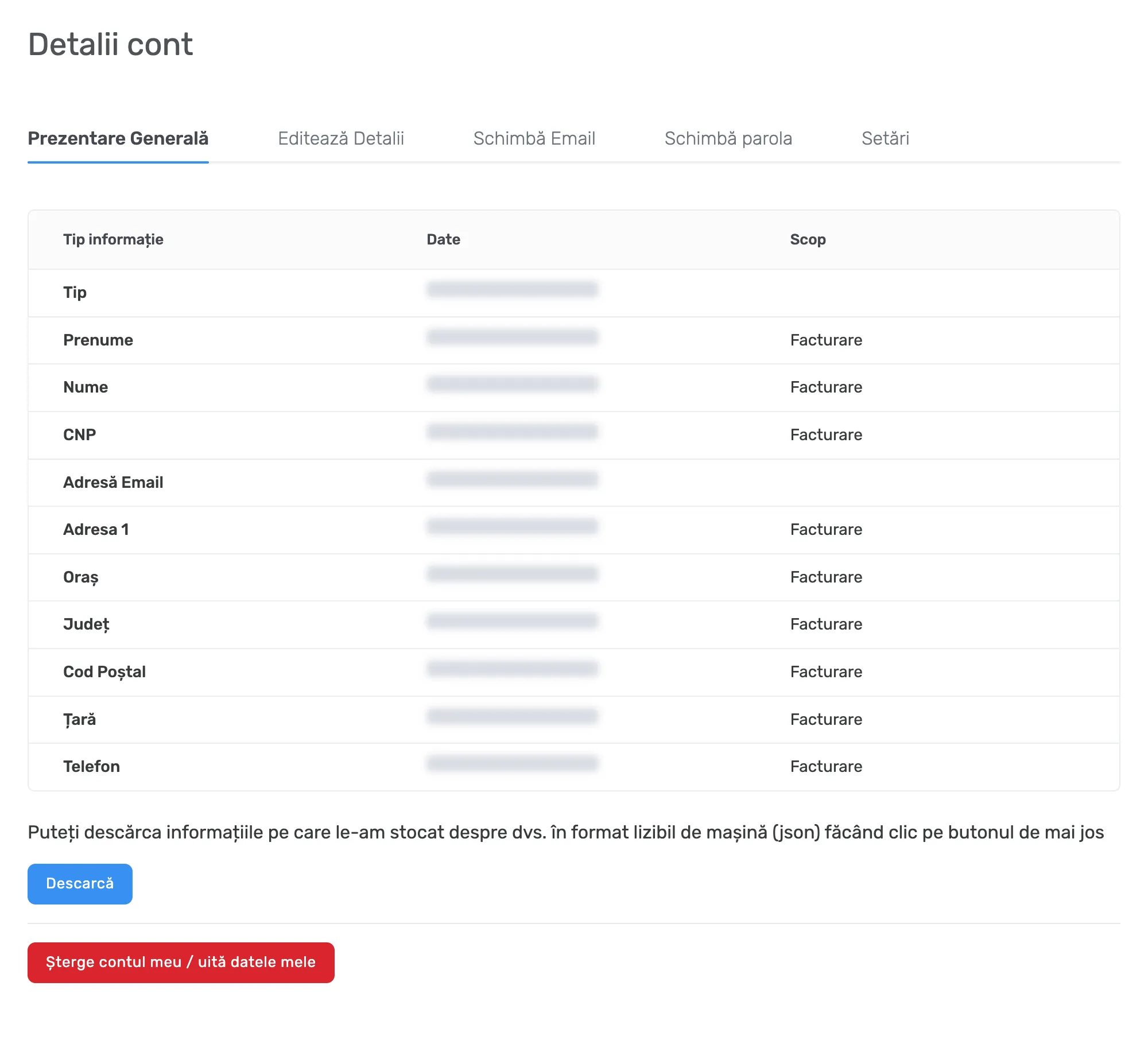Select the Tip informație column header
Viewport: 1148px width, 1056px height.
[113, 239]
